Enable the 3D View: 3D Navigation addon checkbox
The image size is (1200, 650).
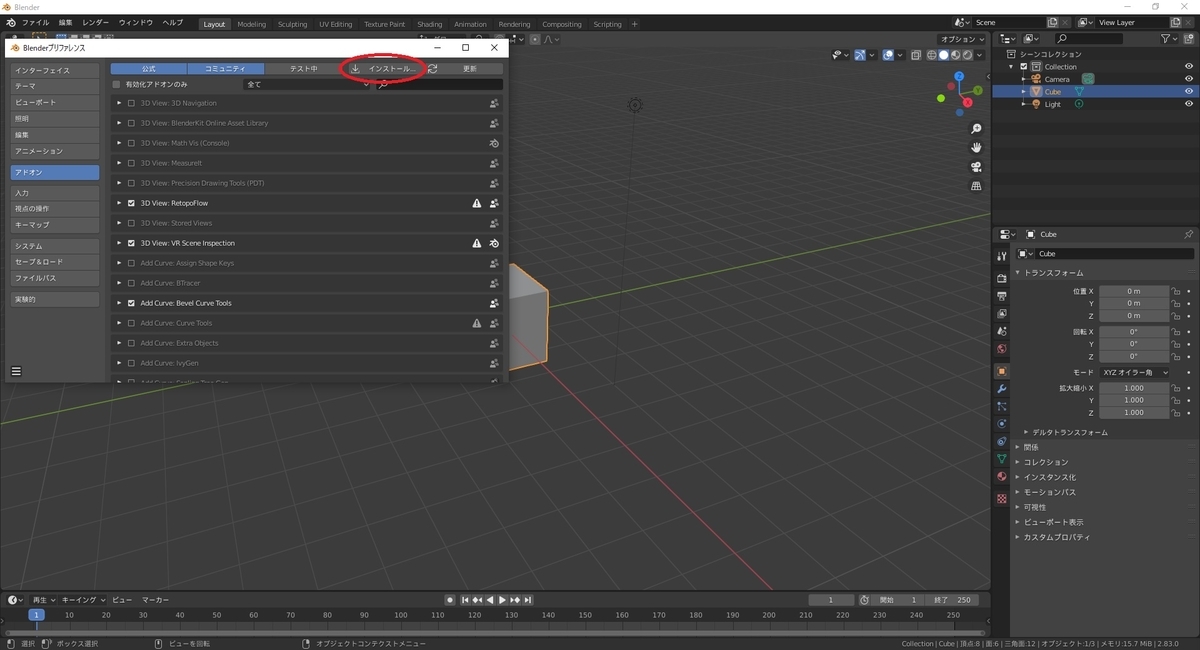click(x=131, y=103)
